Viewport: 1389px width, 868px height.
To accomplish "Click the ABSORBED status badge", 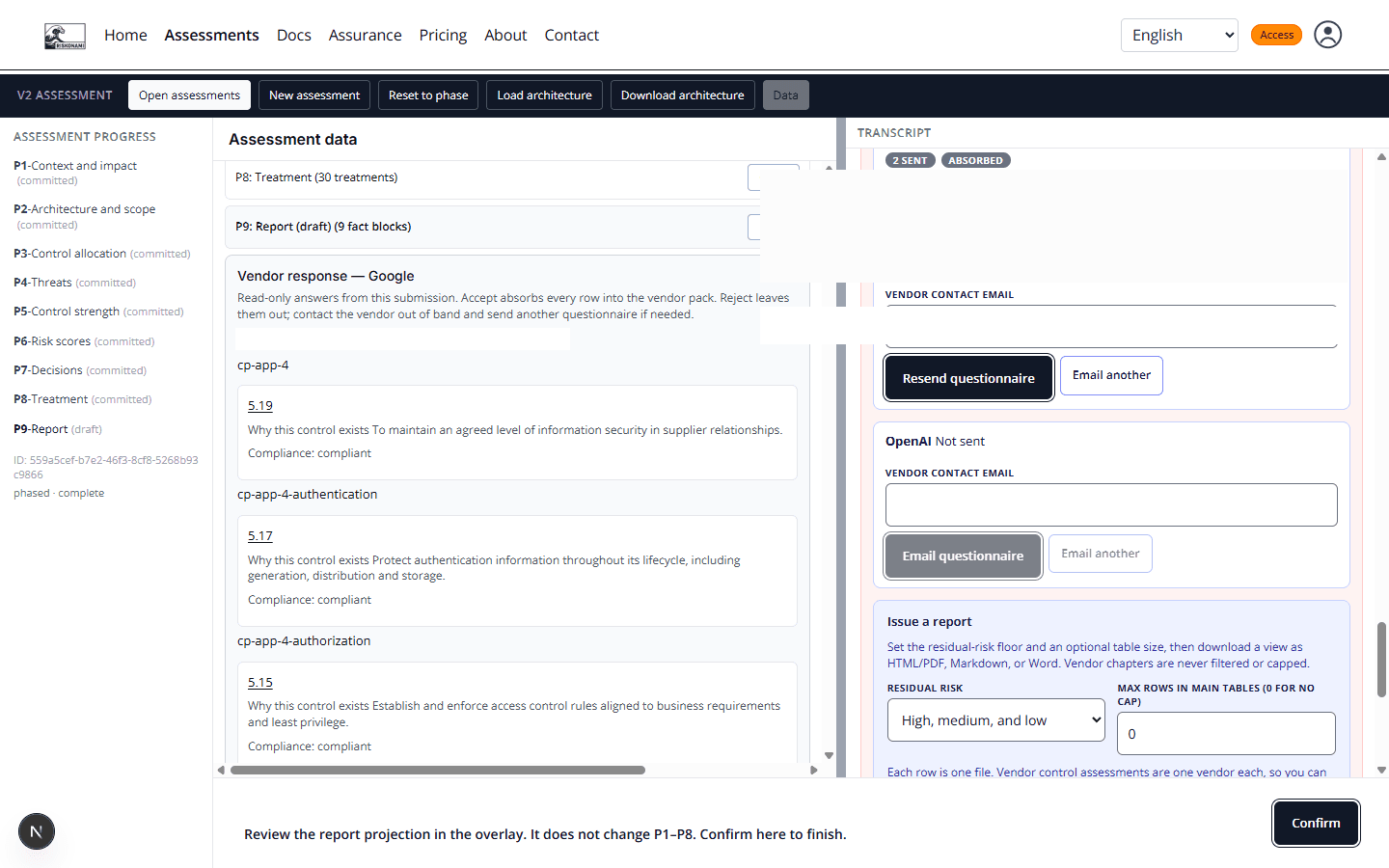I will pos(975,160).
